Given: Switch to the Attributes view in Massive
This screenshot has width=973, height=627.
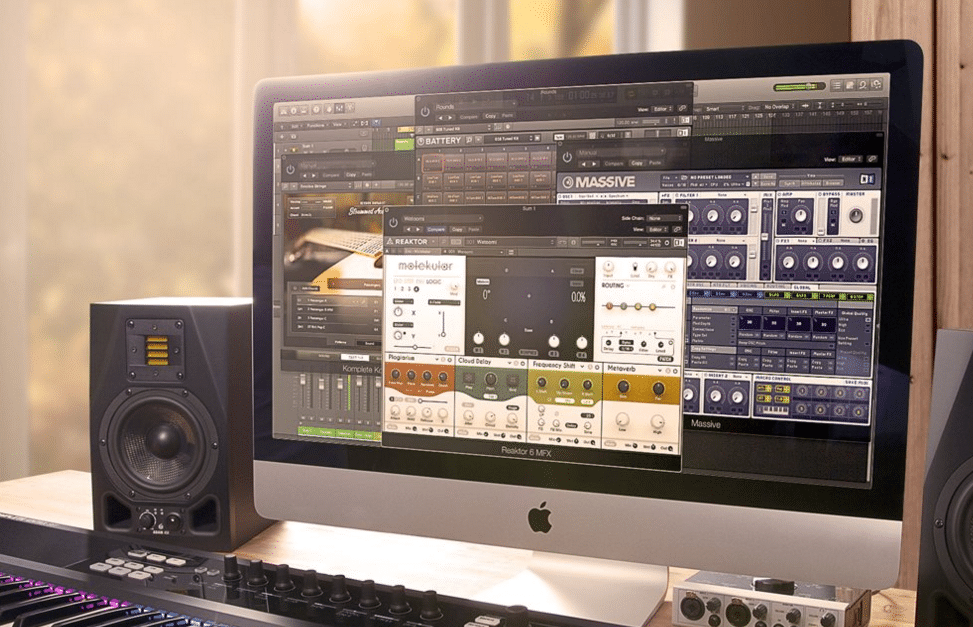Looking at the screenshot, I should click(x=812, y=184).
